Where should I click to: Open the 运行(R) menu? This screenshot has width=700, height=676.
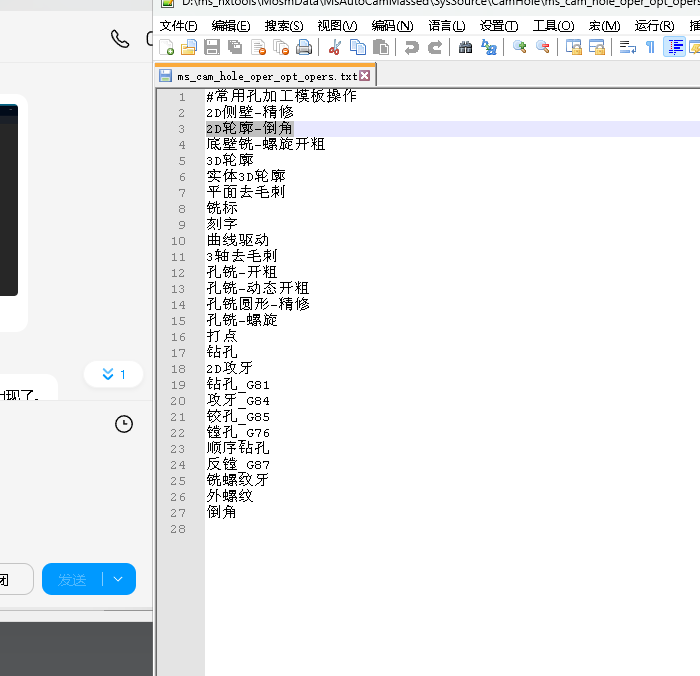[654, 26]
